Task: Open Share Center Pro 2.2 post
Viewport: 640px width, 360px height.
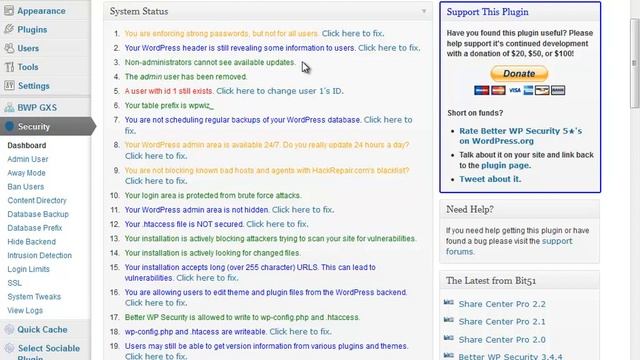Action: 502,304
